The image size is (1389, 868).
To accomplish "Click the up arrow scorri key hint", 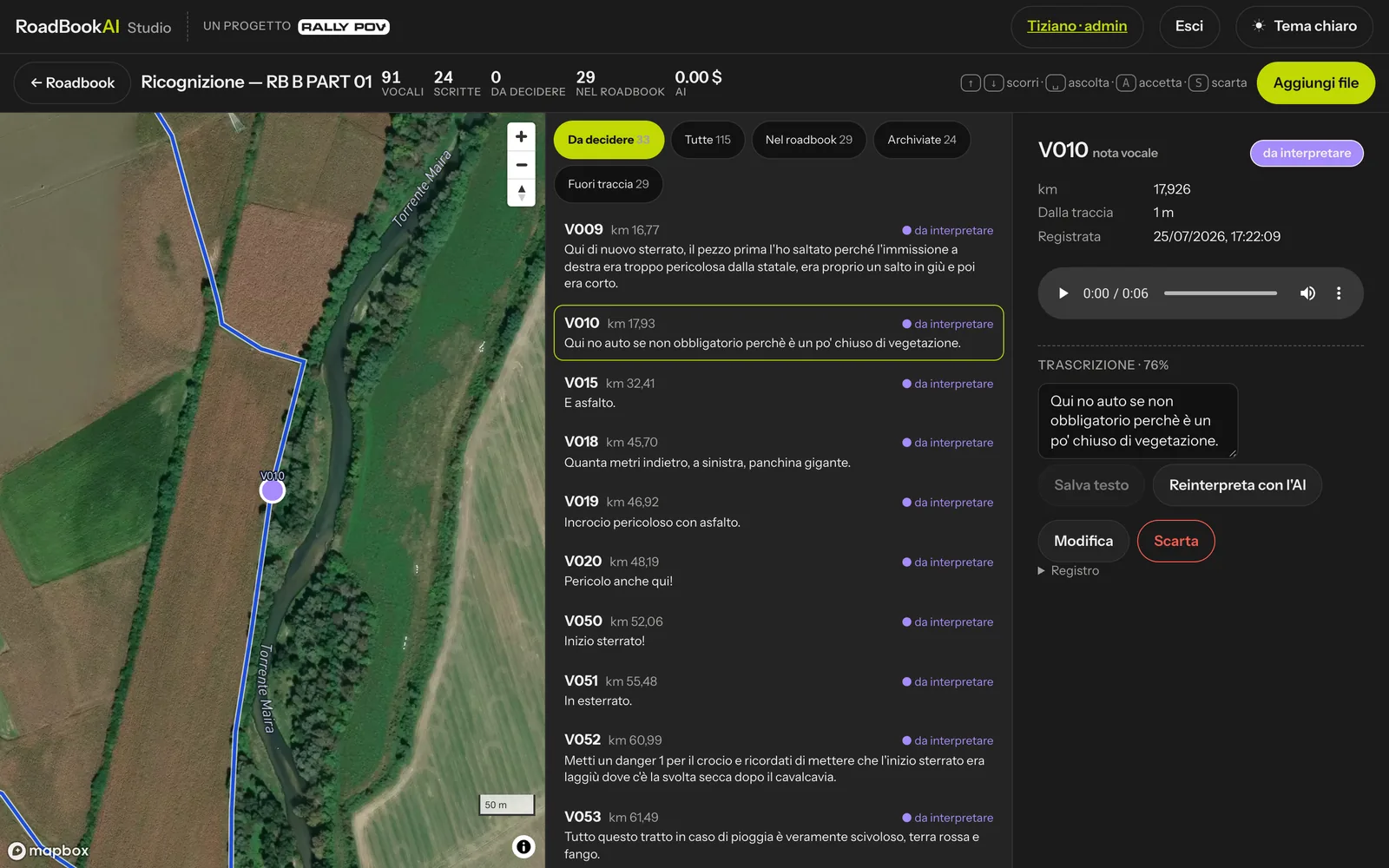I will click(971, 82).
